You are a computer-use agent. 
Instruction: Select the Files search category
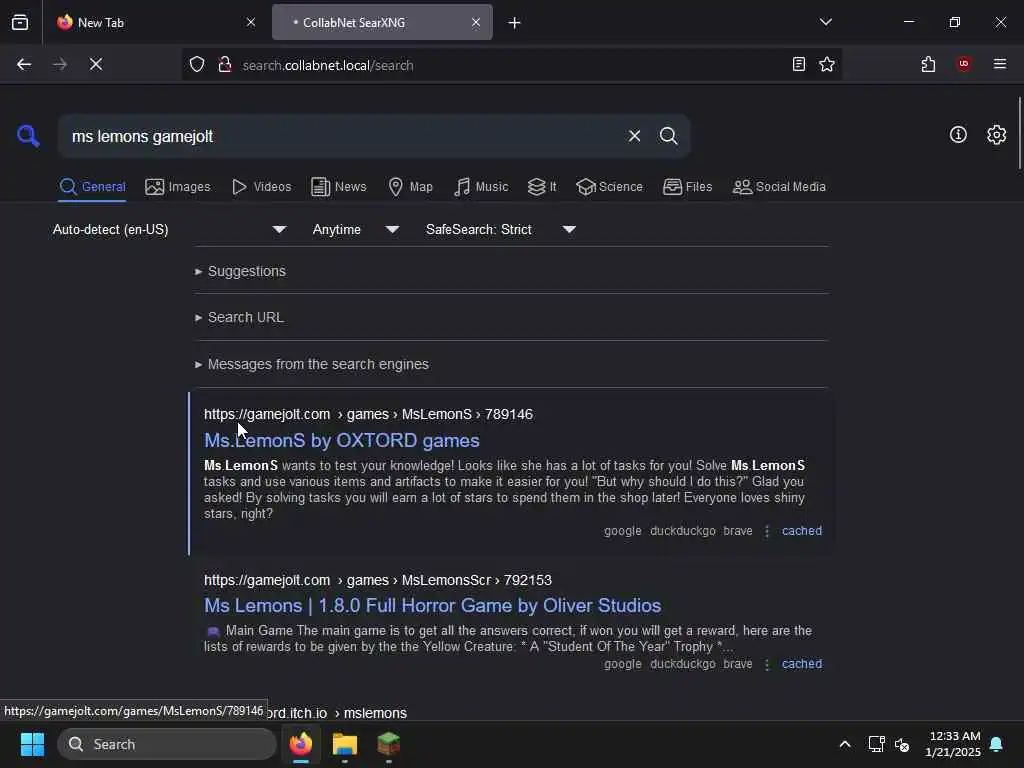687,187
